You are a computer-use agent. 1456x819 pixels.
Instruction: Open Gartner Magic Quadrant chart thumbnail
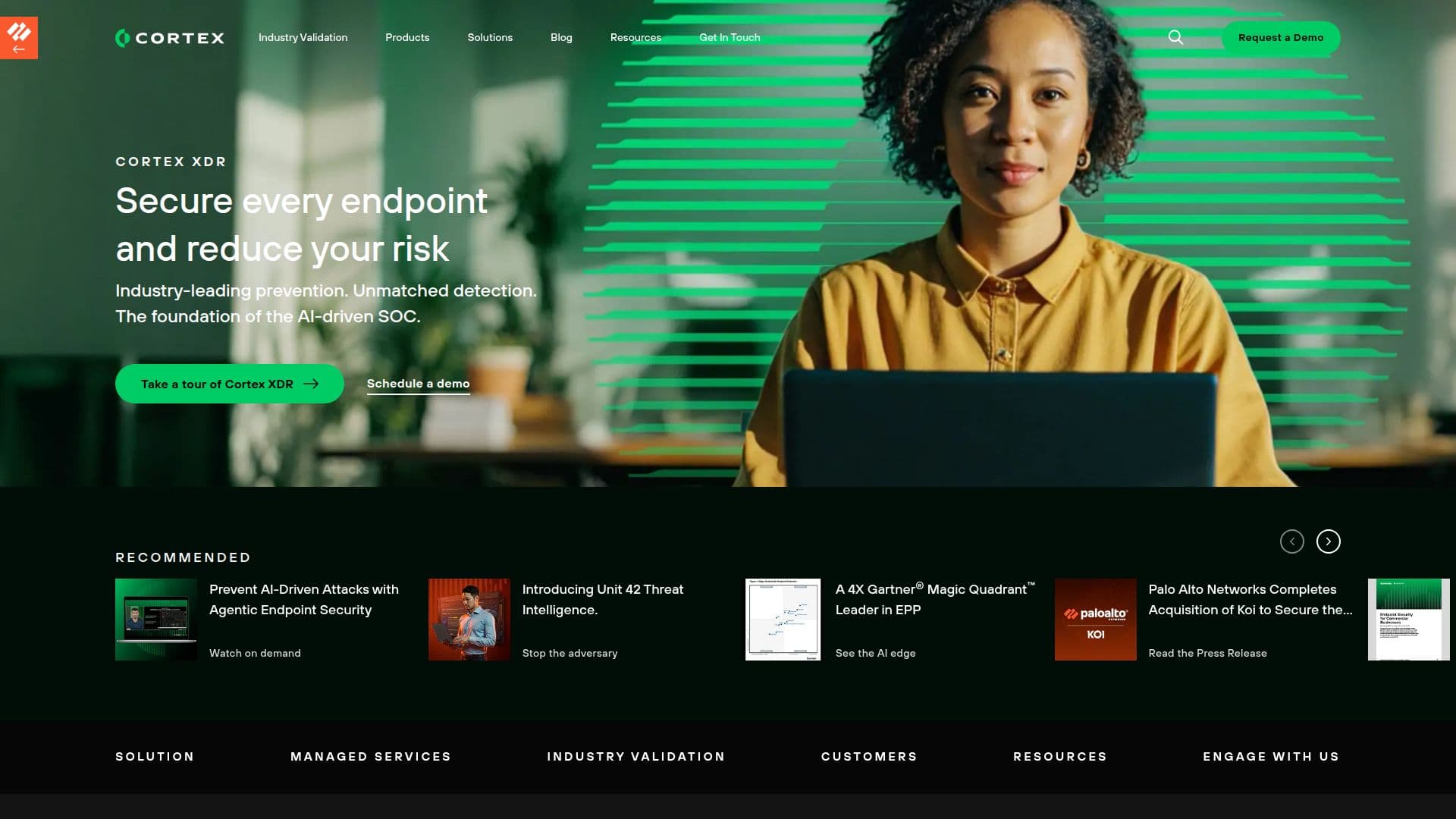[x=783, y=620]
